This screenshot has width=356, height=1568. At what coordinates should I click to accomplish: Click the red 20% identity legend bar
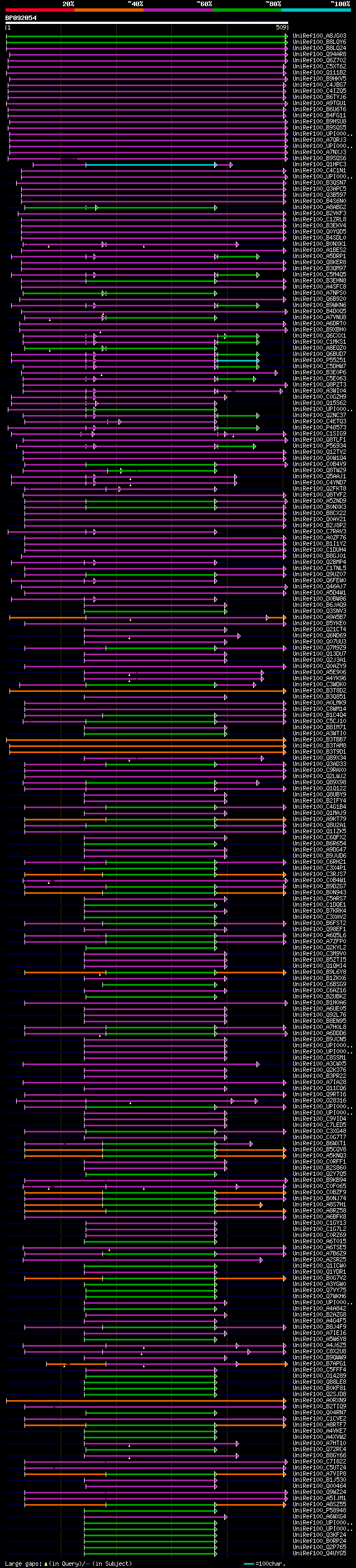coord(39,10)
